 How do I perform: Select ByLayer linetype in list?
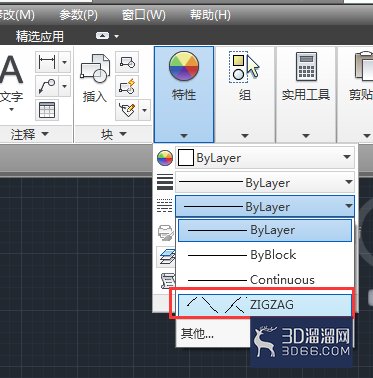click(265, 230)
